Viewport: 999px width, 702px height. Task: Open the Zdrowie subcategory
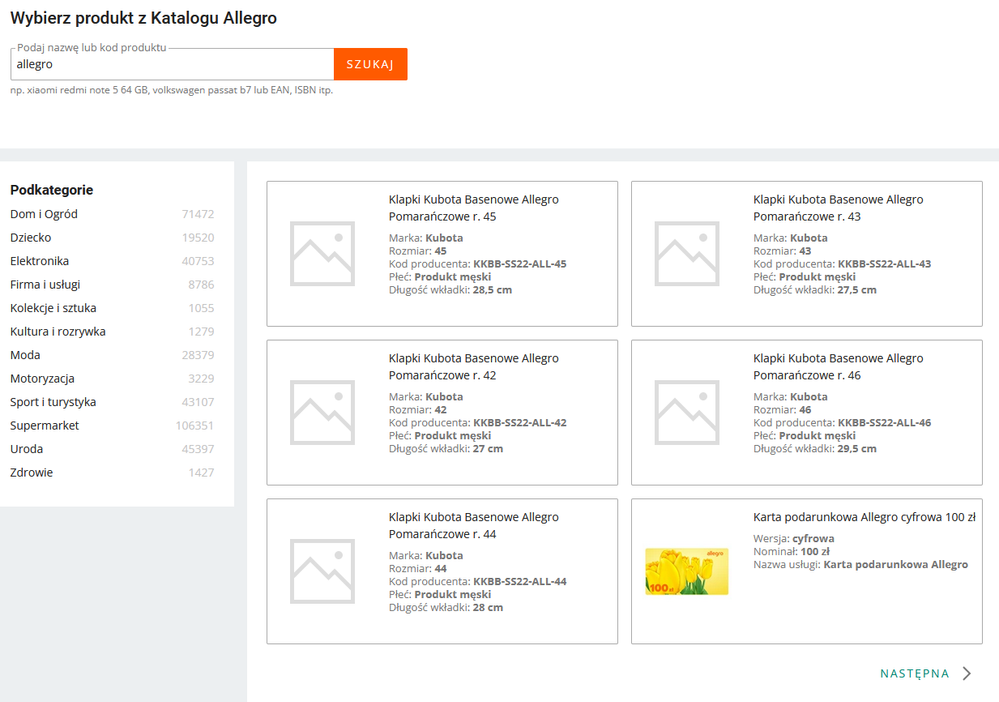[32, 473]
